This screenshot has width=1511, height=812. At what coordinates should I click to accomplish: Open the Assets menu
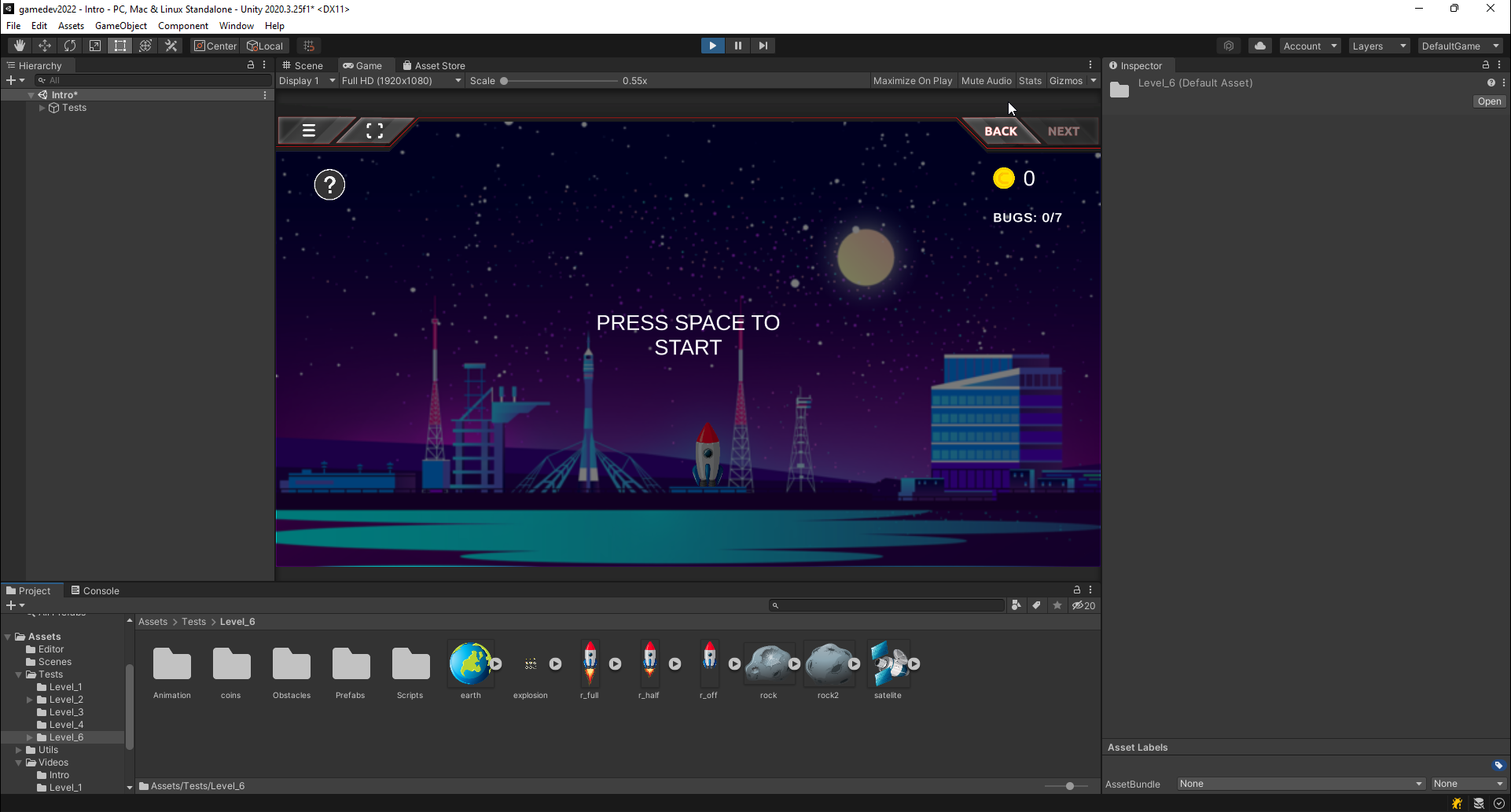tap(71, 26)
